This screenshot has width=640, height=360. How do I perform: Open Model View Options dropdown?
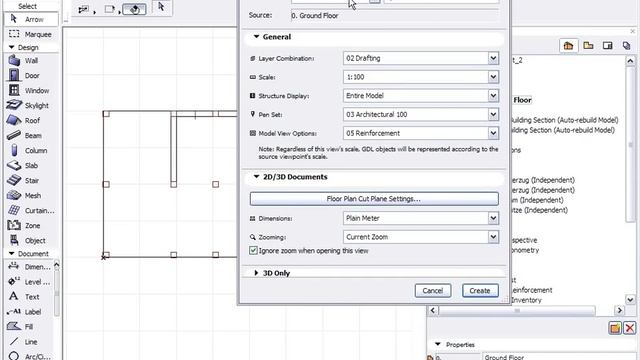tap(421, 133)
